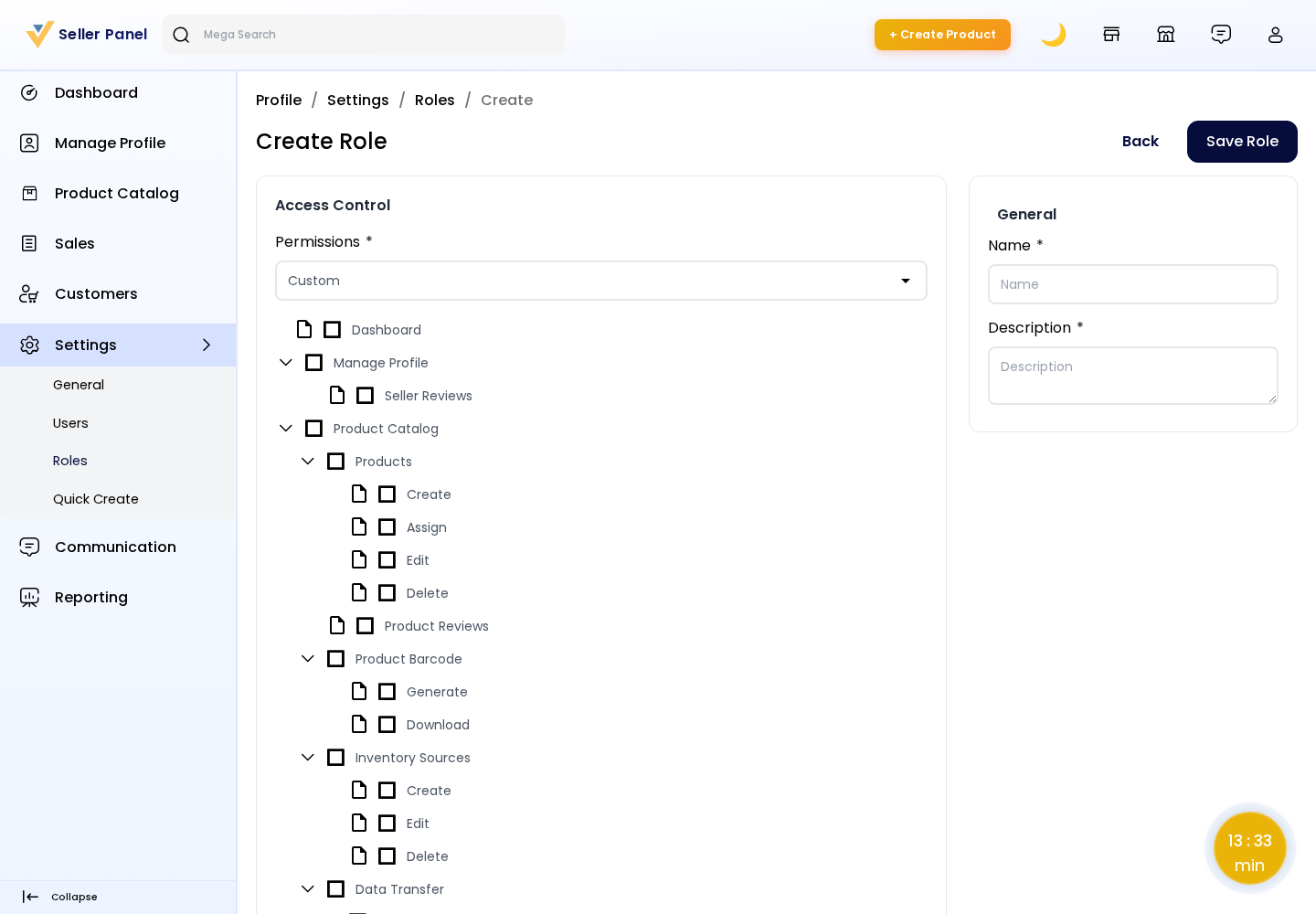This screenshot has height=914, width=1316.
Task: Toggle dark mode with the moon icon
Action: tap(1054, 35)
